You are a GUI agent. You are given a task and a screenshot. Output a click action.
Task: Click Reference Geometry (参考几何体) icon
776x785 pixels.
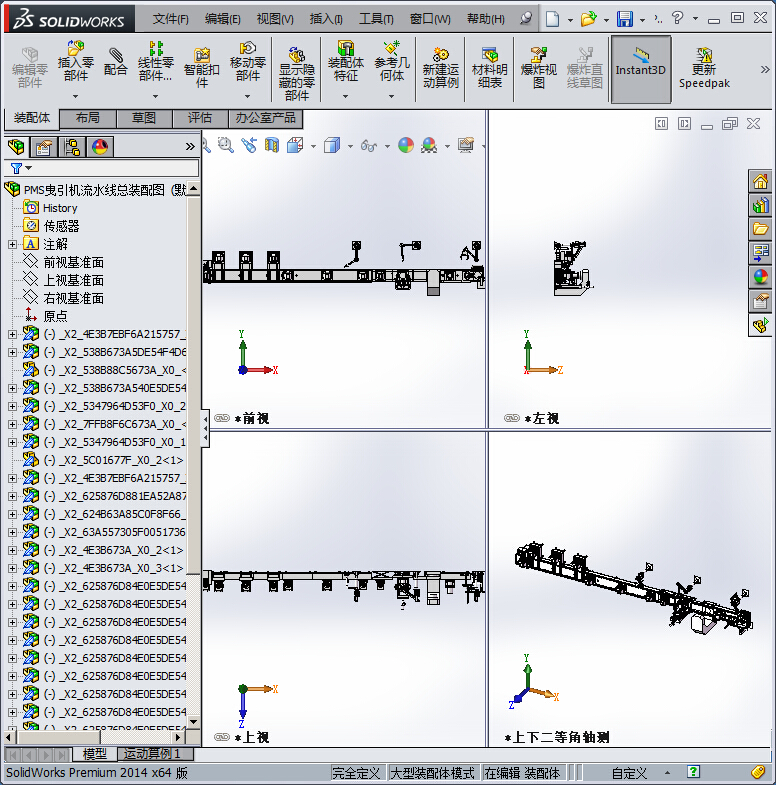(392, 62)
